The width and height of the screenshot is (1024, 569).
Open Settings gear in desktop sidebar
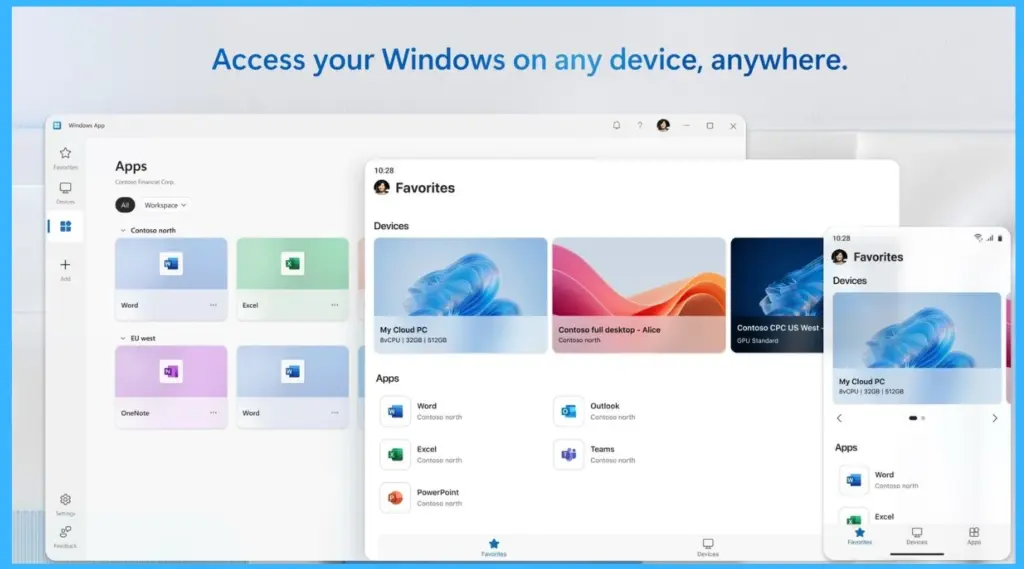pos(65,504)
